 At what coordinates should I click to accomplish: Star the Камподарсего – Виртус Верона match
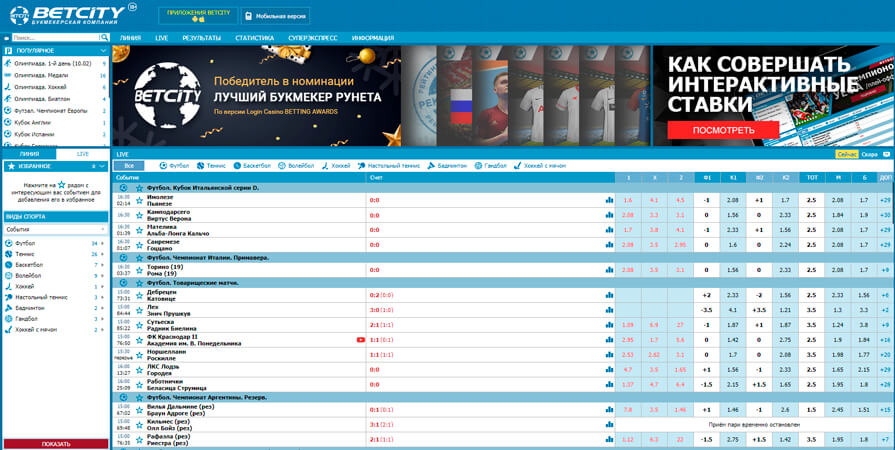[139, 215]
